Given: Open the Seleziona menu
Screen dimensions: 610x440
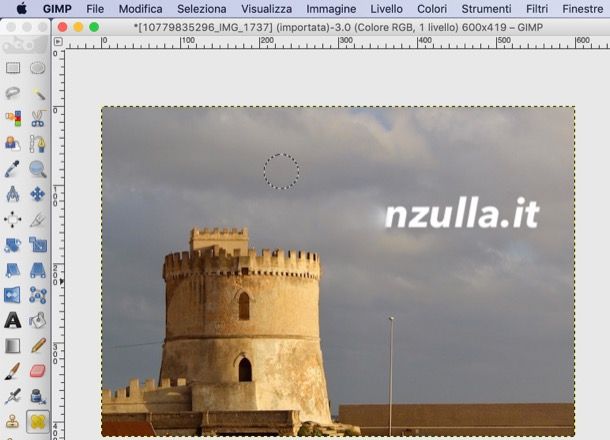Looking at the screenshot, I should click(x=202, y=9).
